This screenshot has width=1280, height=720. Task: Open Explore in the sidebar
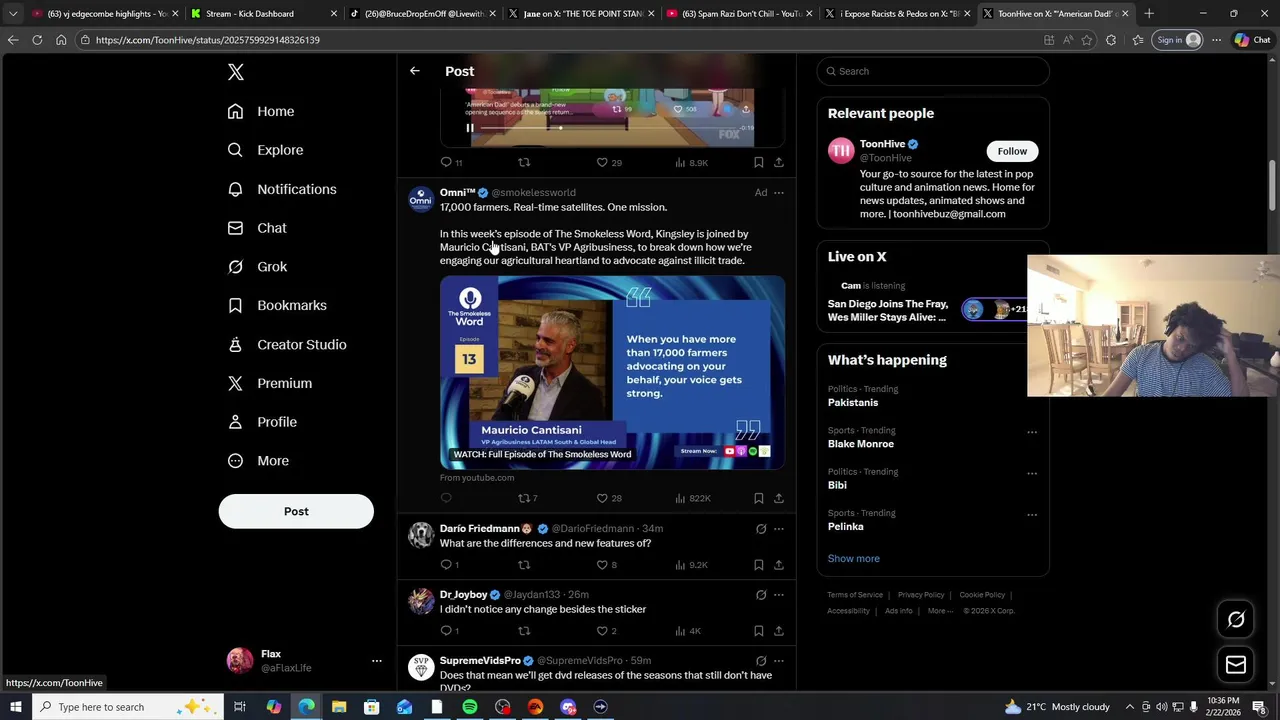265,150
